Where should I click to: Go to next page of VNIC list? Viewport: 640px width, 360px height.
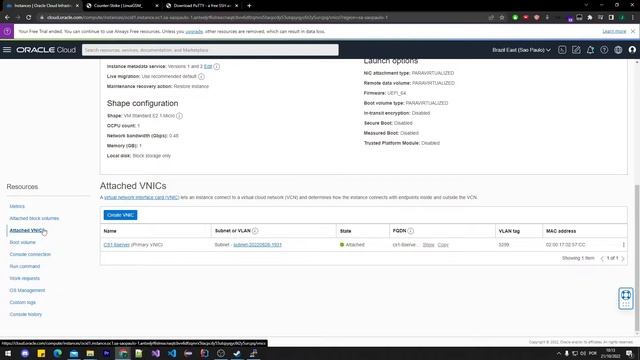(x=623, y=258)
